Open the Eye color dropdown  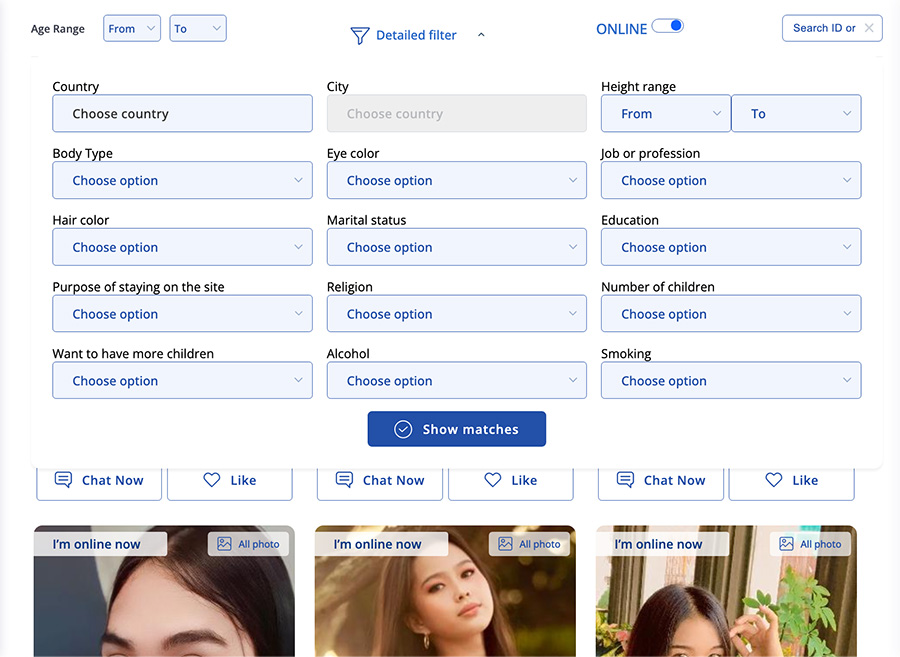tap(457, 180)
